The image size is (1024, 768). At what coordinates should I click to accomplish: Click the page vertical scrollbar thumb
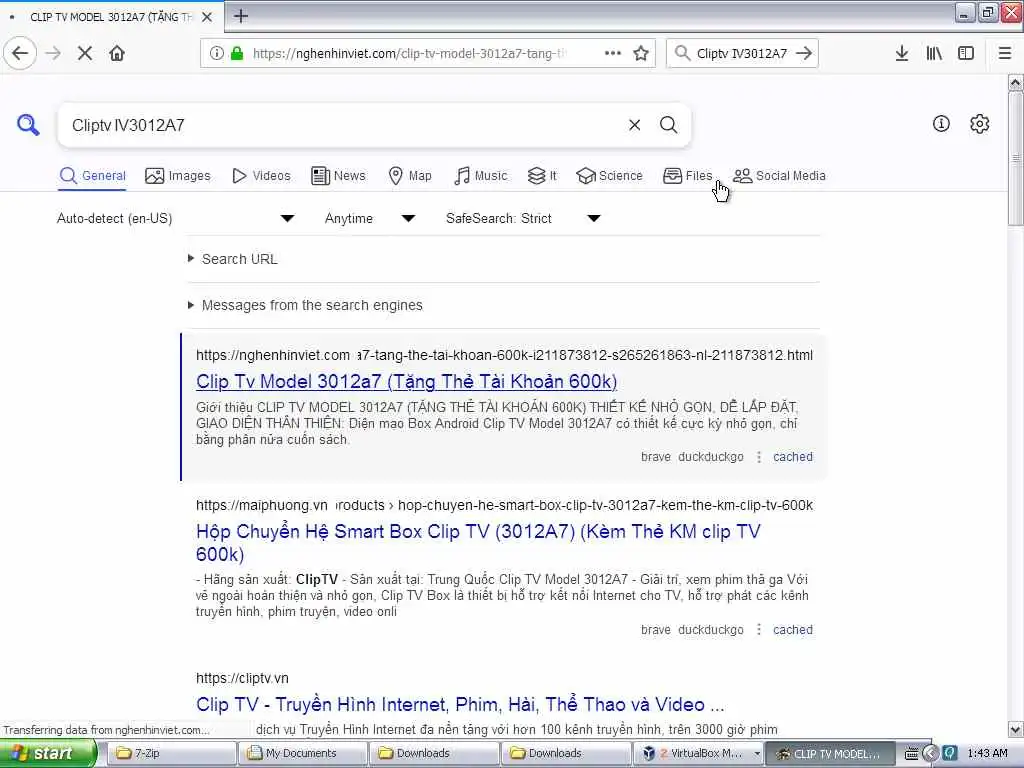pos(1016,158)
